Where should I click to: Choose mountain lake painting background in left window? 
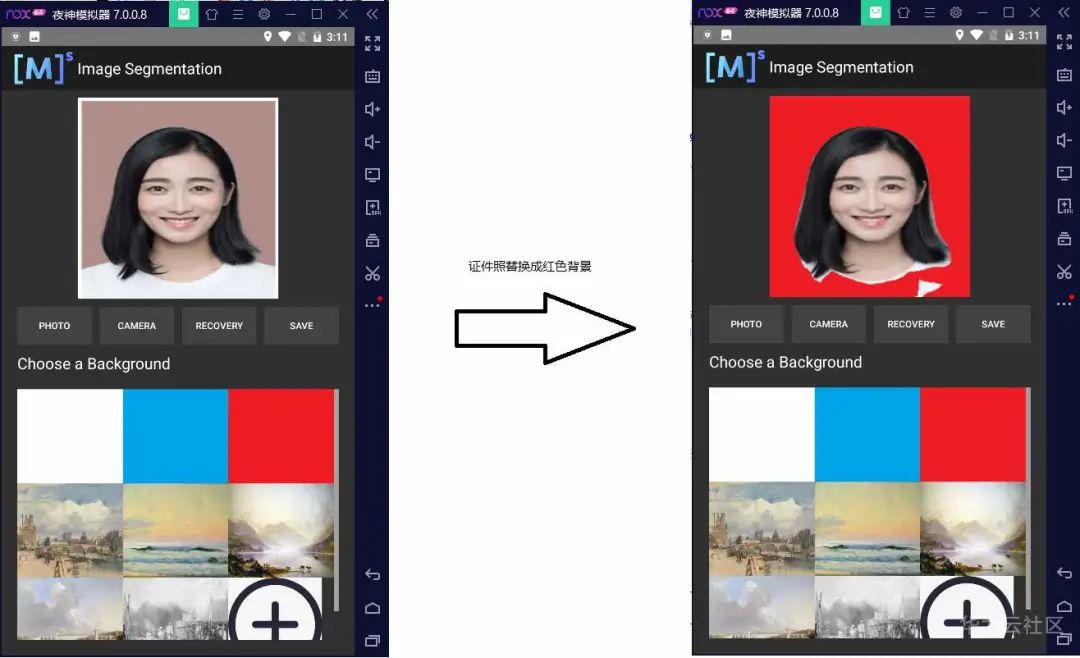(x=281, y=531)
